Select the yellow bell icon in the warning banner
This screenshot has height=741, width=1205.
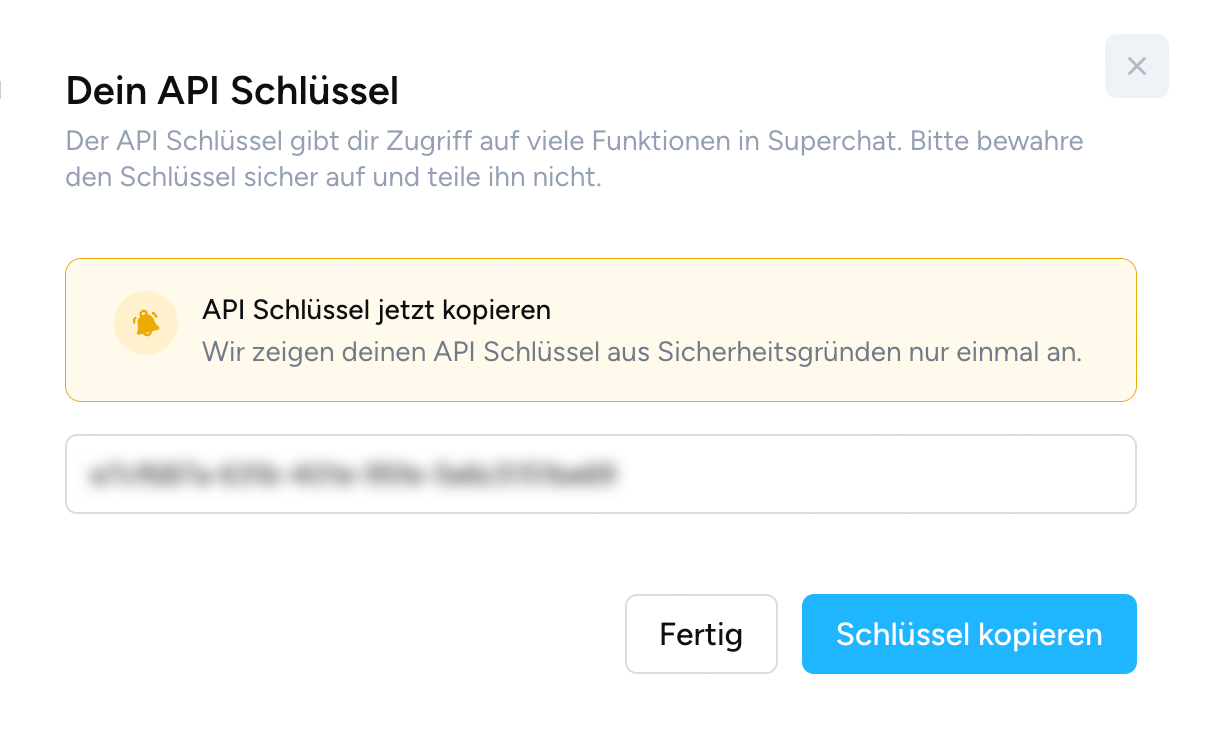click(146, 323)
